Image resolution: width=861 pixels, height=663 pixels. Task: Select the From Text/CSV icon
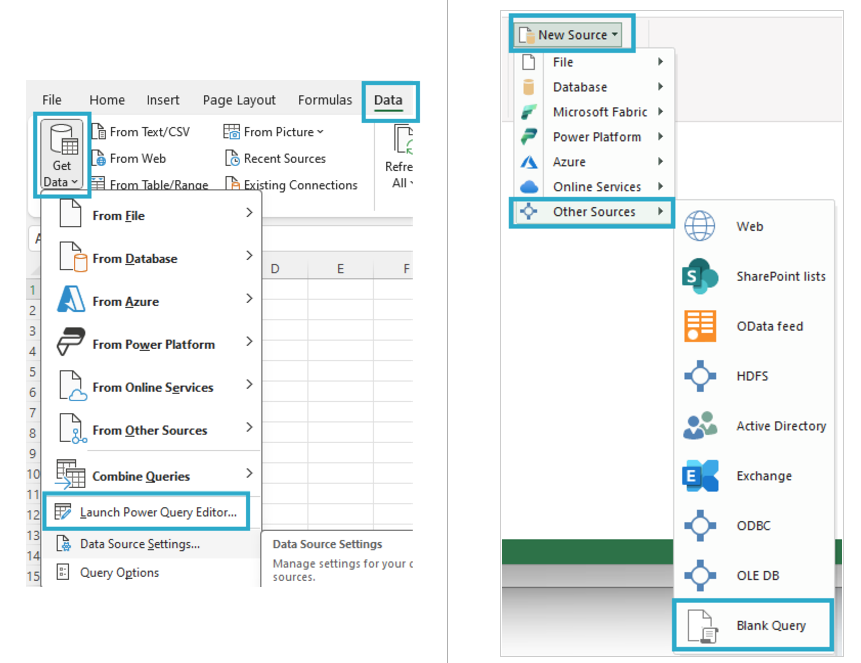tap(99, 132)
